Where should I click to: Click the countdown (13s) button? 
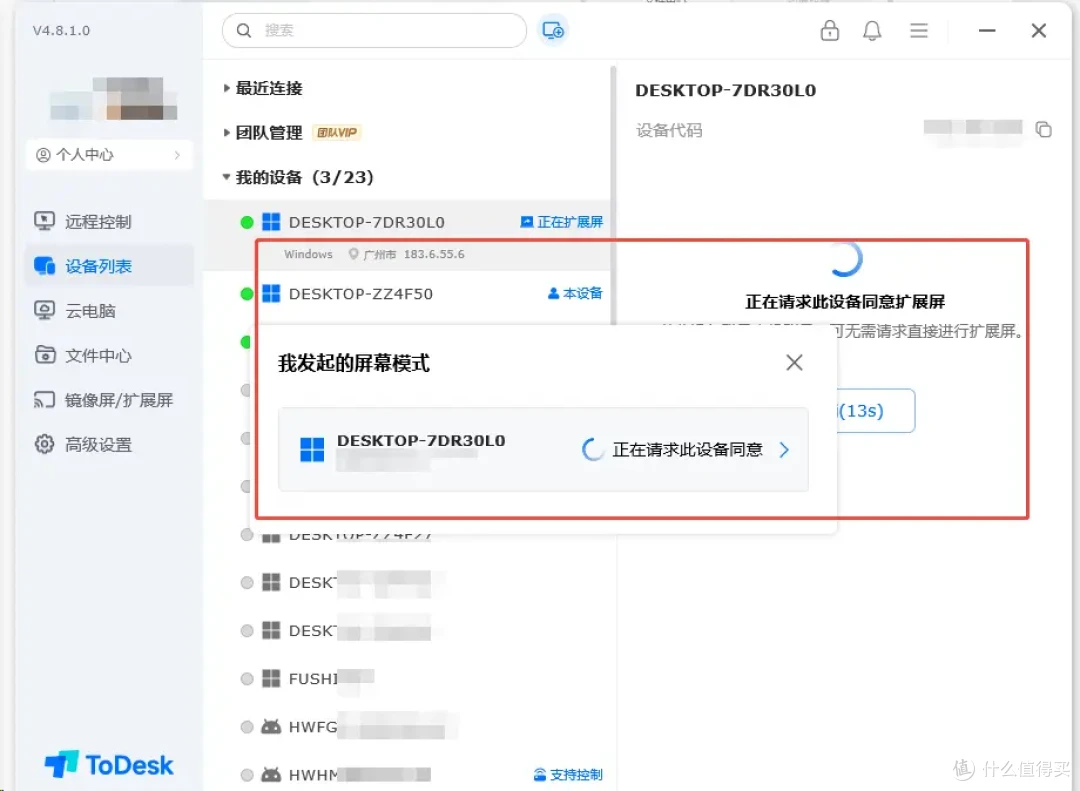tap(875, 411)
